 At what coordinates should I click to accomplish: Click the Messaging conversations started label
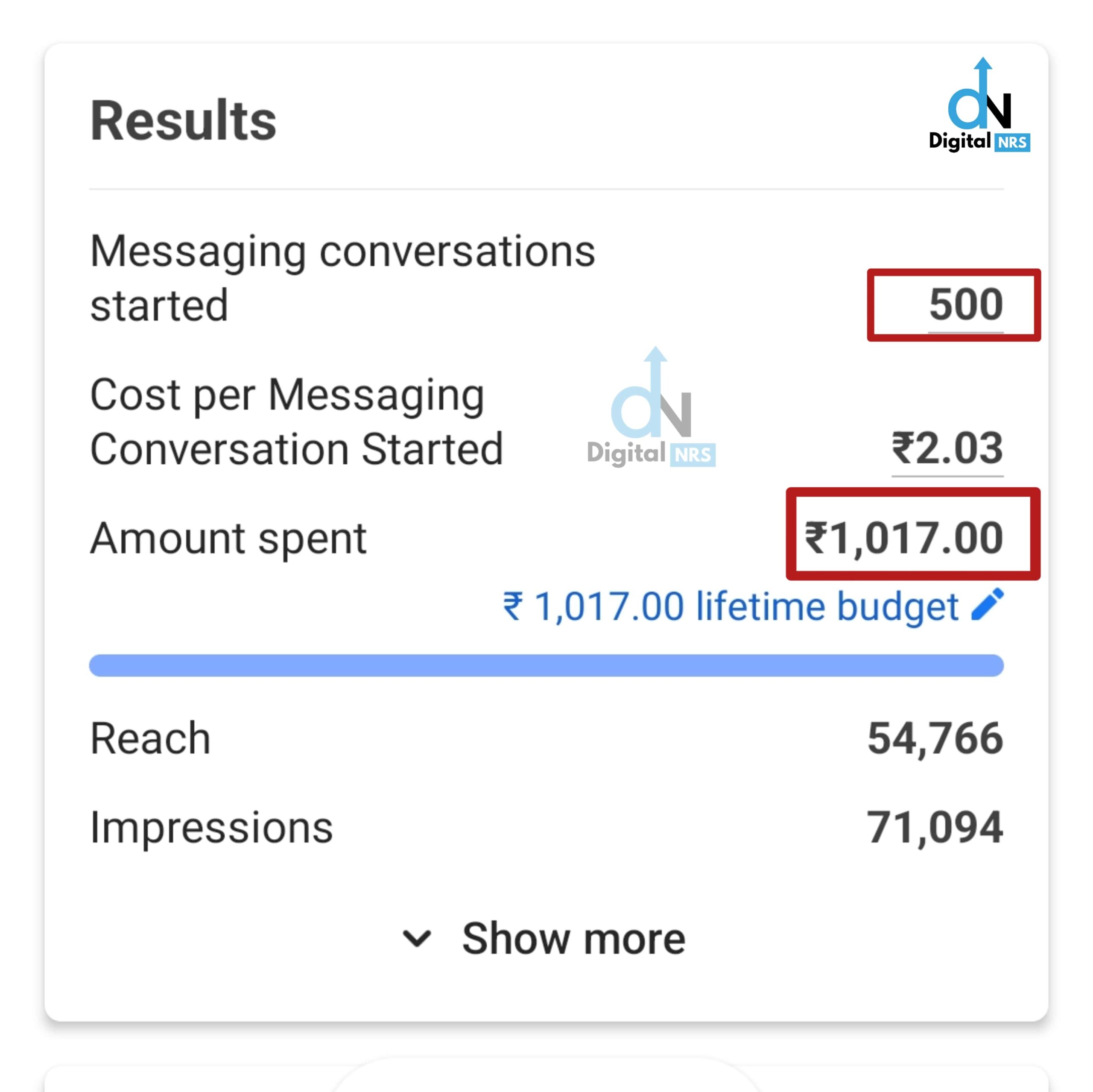coord(342,278)
